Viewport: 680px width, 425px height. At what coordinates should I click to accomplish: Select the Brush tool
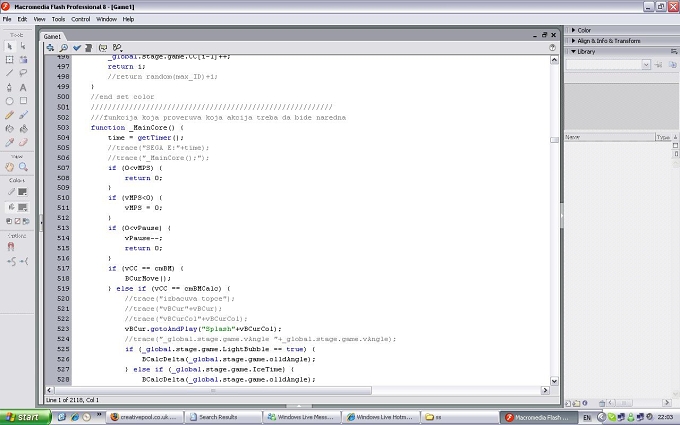[x=23, y=115]
